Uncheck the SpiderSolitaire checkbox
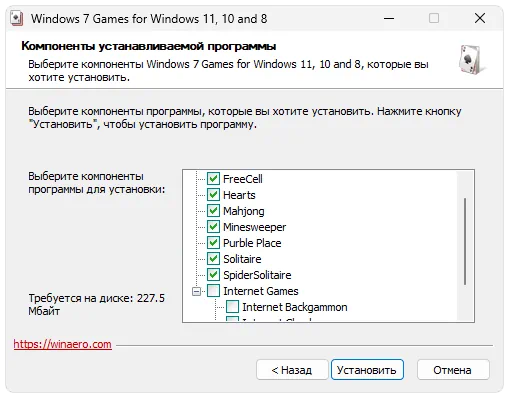 (213, 275)
